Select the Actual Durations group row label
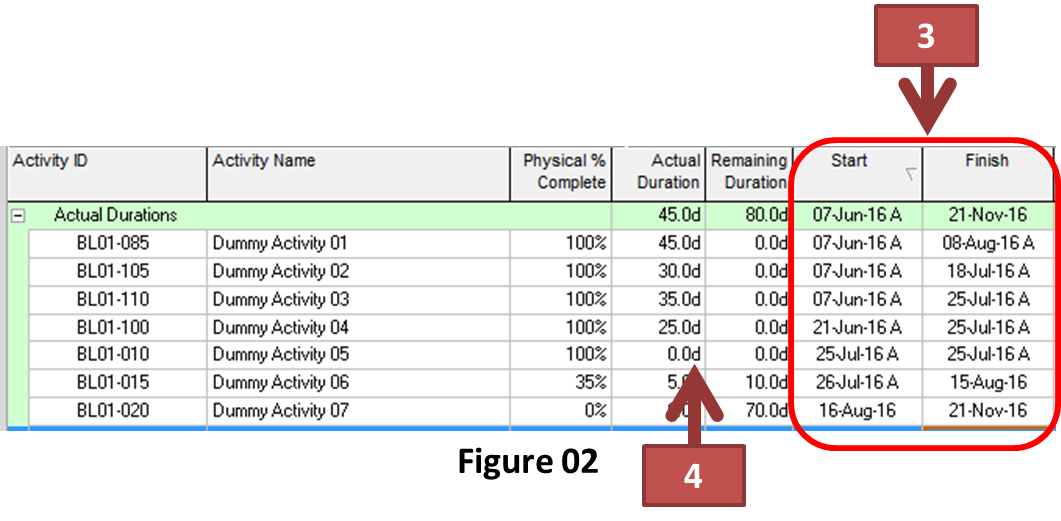Screen dimensions: 1061x521 point(116,216)
